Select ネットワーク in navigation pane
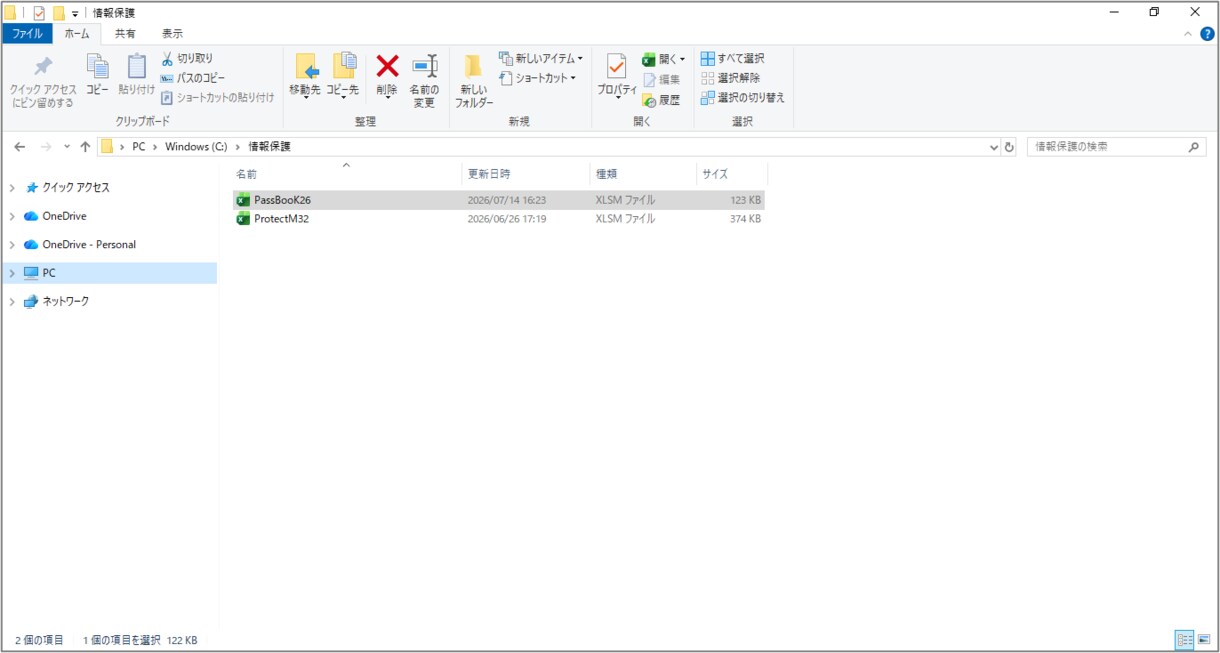1220x653 pixels. [x=65, y=301]
